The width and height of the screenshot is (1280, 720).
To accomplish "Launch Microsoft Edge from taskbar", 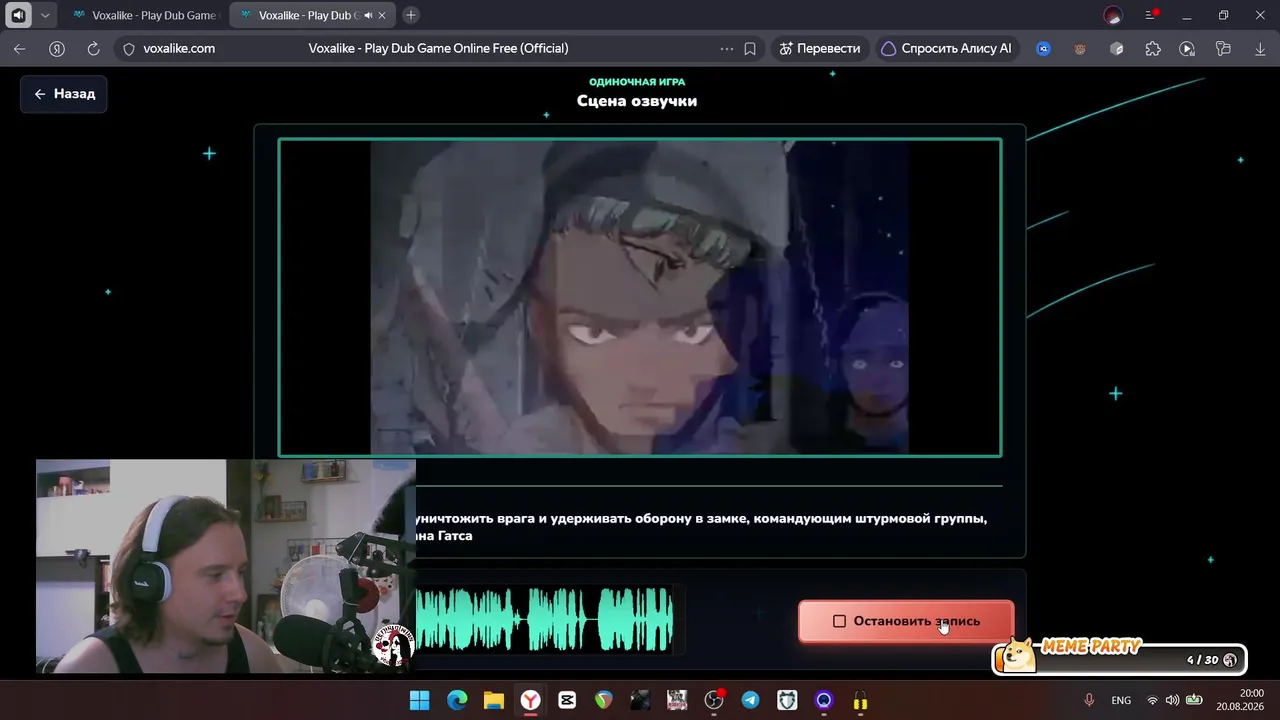I will coord(457,700).
